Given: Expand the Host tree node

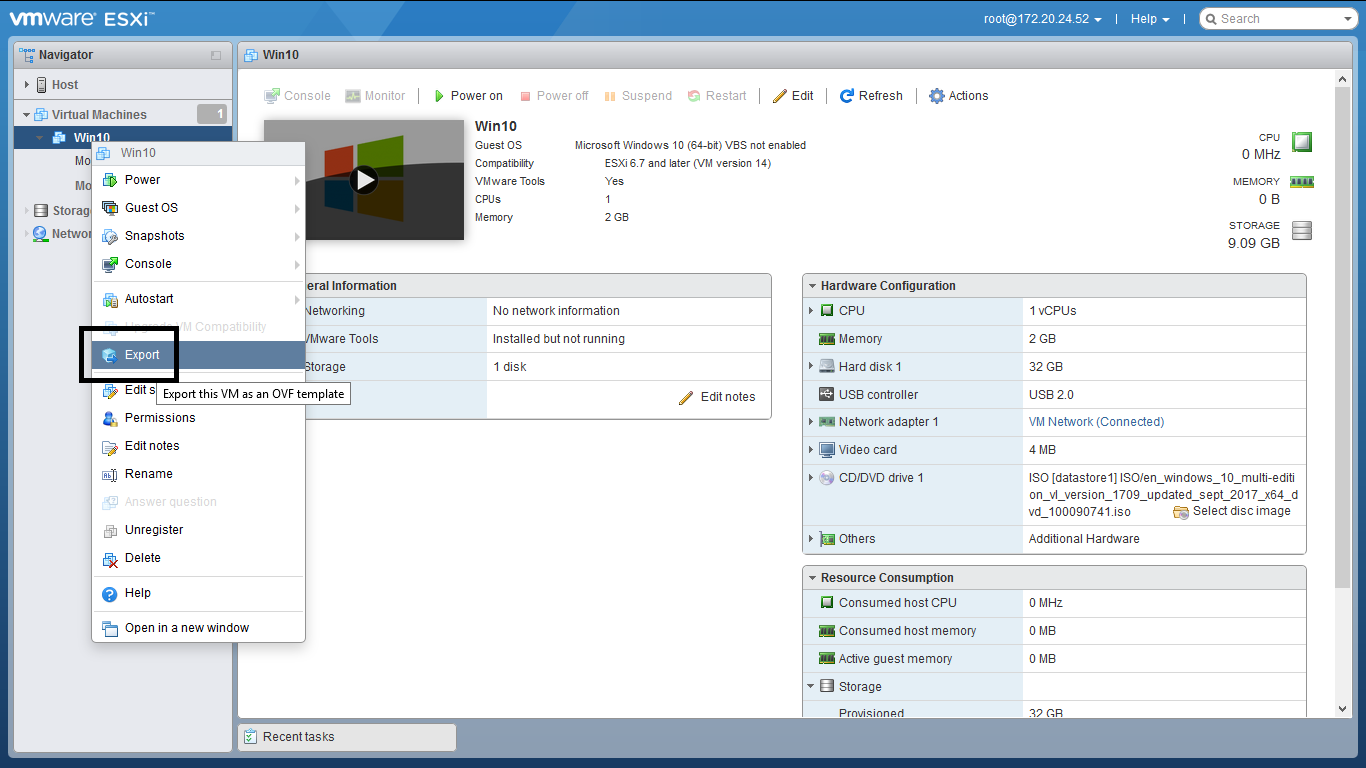Looking at the screenshot, I should click(27, 85).
